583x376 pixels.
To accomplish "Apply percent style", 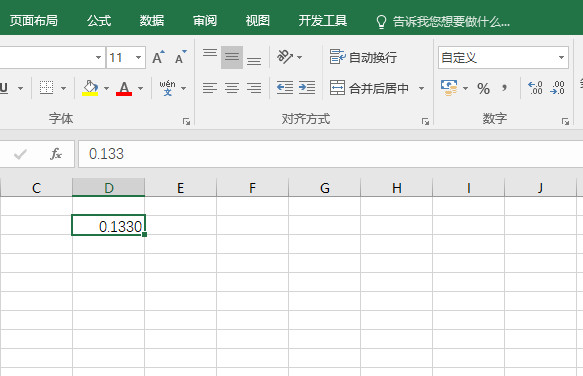I will (483, 88).
